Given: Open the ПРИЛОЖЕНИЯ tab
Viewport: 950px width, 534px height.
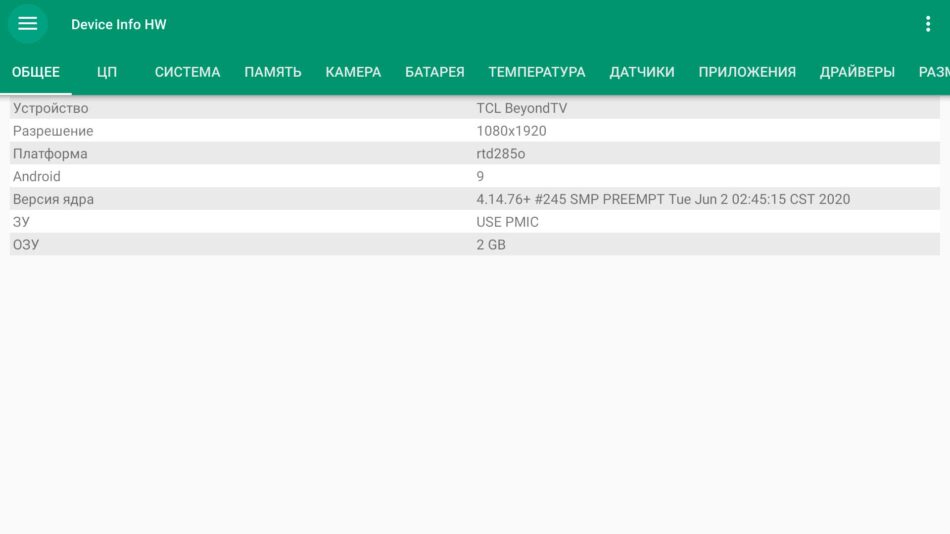Looking at the screenshot, I should click(747, 72).
